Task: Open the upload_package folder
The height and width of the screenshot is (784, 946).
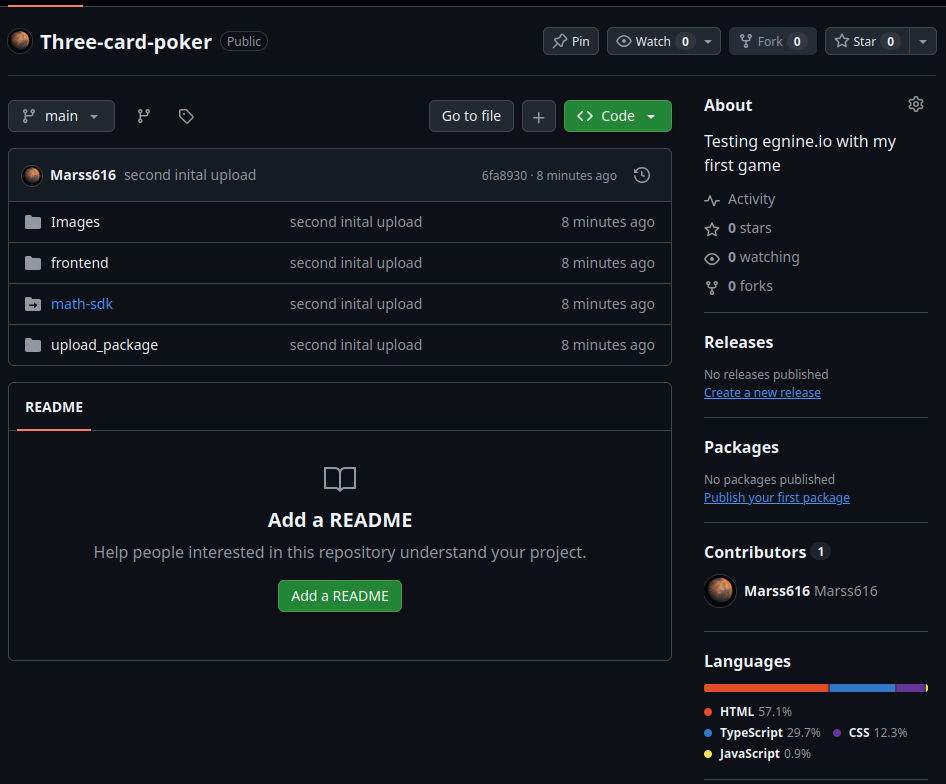Action: click(104, 345)
